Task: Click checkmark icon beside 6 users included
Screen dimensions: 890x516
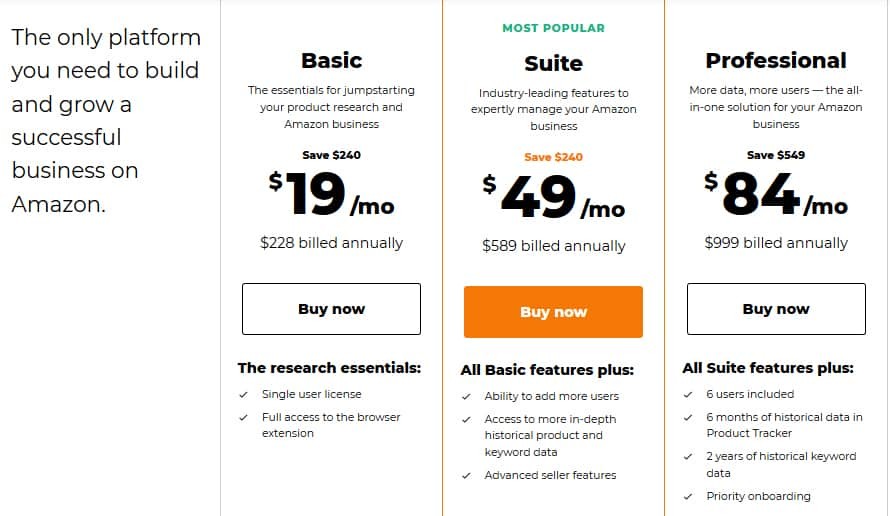Action: point(688,395)
